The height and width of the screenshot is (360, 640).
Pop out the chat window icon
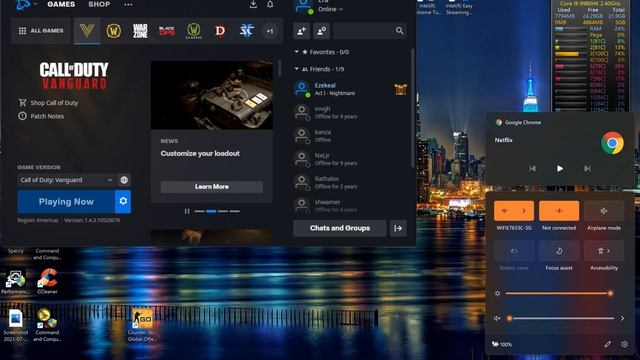(x=398, y=228)
